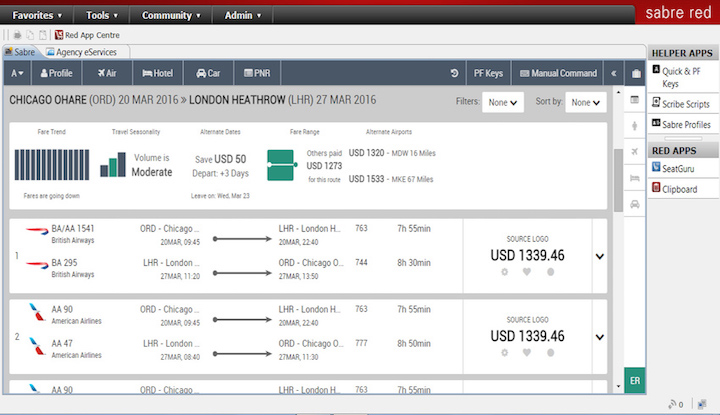Select USD 1533 MKE alternate airport
Viewport: 720px width, 415px height.
point(391,179)
